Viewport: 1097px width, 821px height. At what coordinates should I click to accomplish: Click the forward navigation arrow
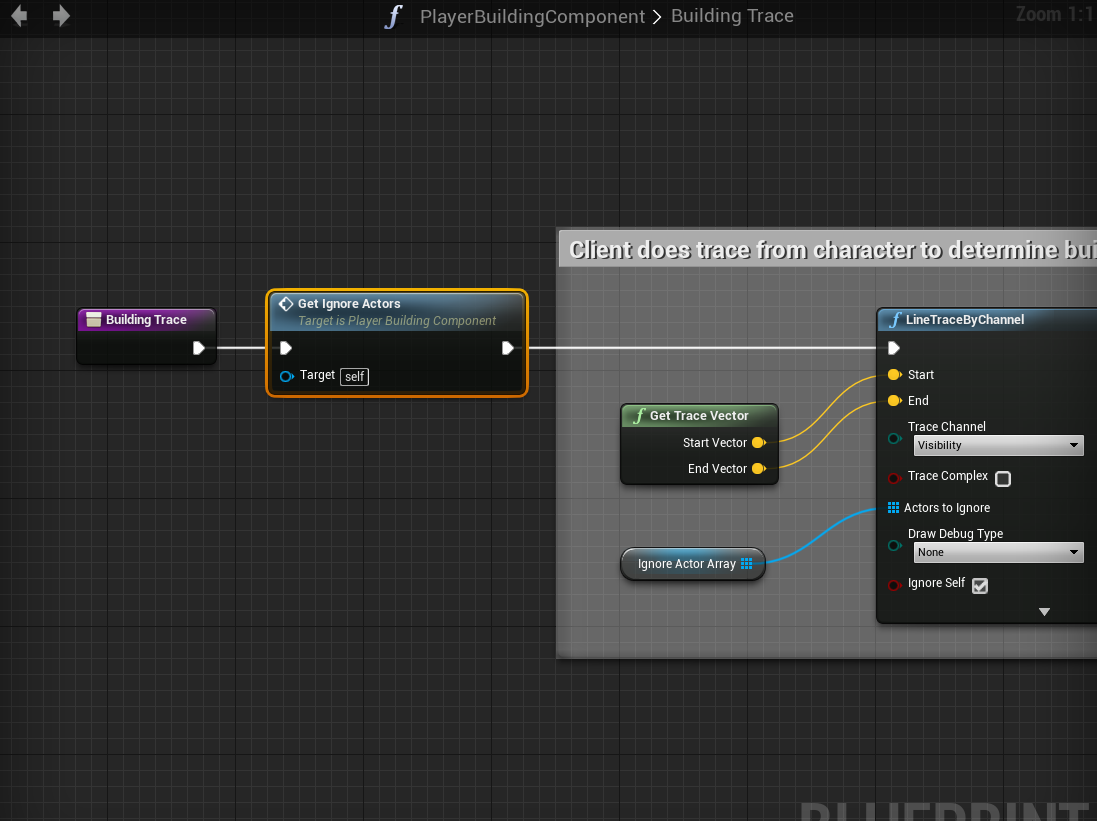[x=61, y=16]
